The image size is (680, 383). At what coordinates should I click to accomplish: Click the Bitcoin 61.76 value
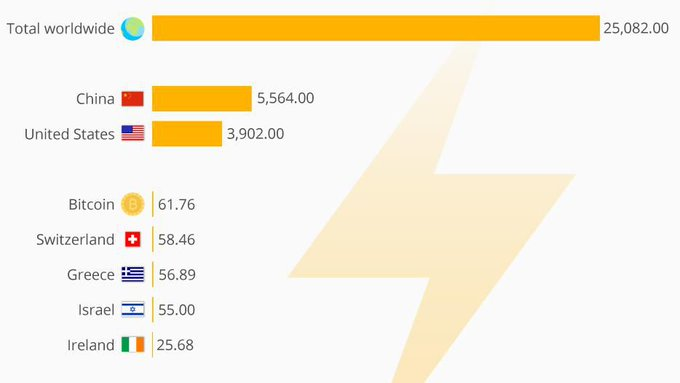tap(177, 204)
